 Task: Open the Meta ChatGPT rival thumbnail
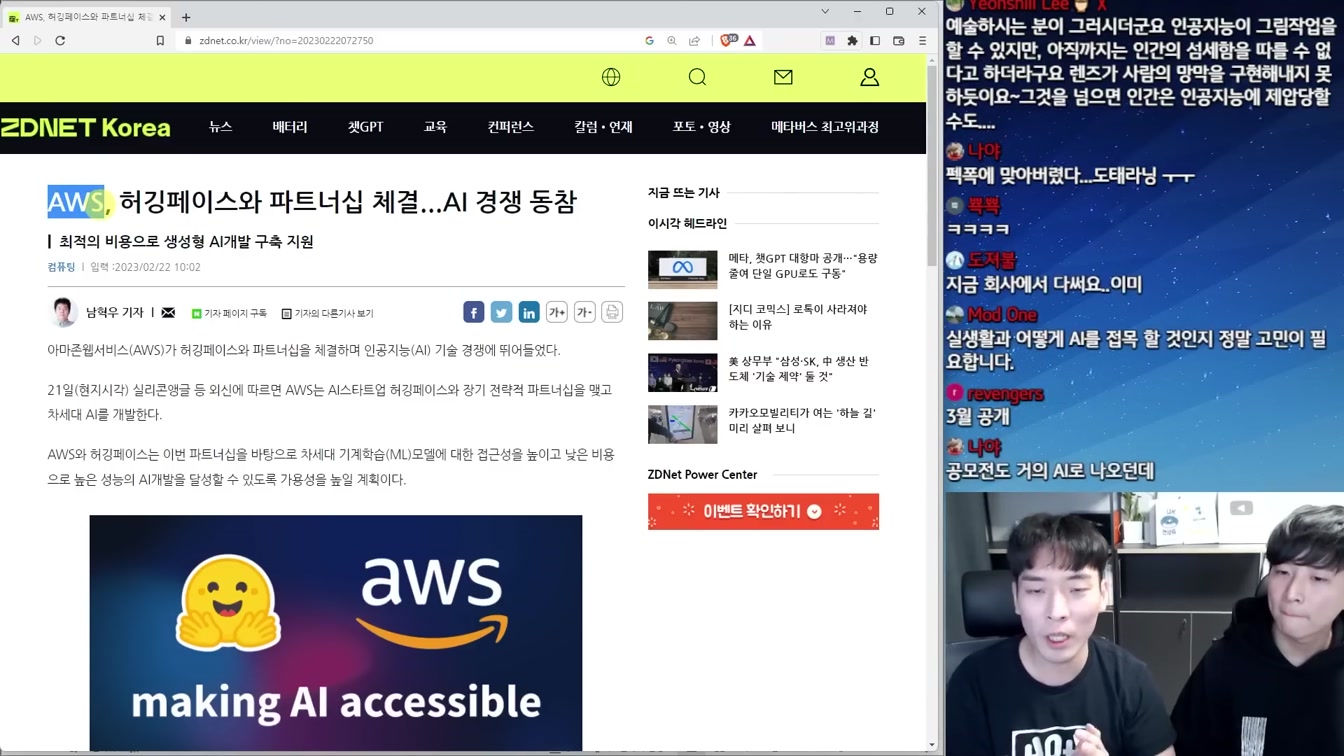(682, 269)
